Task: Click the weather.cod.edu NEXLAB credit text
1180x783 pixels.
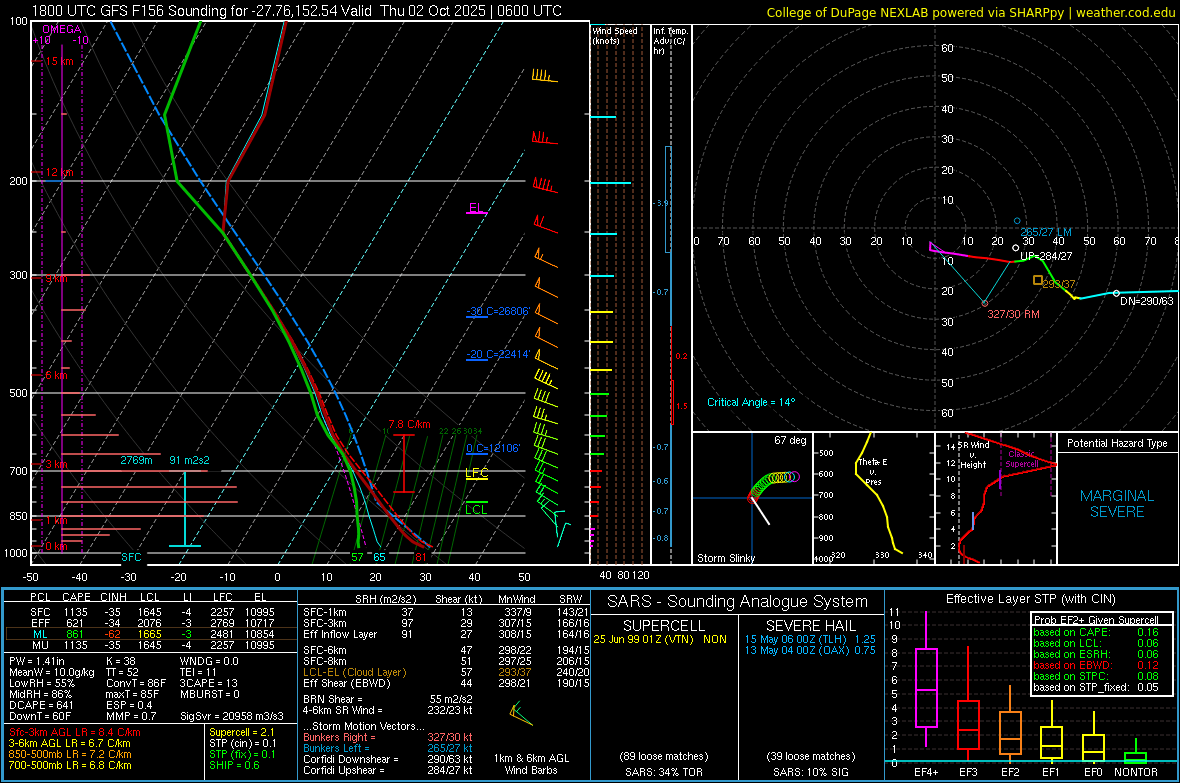Action: (x=970, y=12)
